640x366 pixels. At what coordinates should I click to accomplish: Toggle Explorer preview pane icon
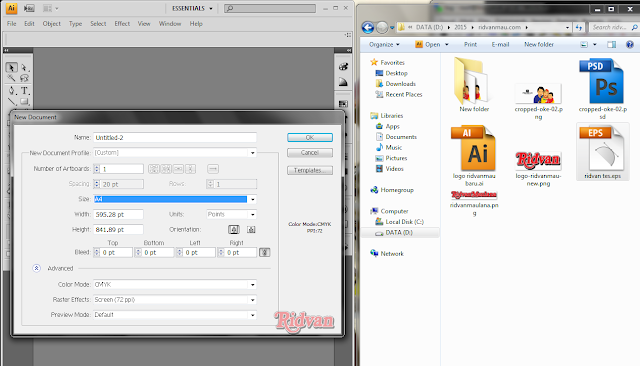pos(611,44)
